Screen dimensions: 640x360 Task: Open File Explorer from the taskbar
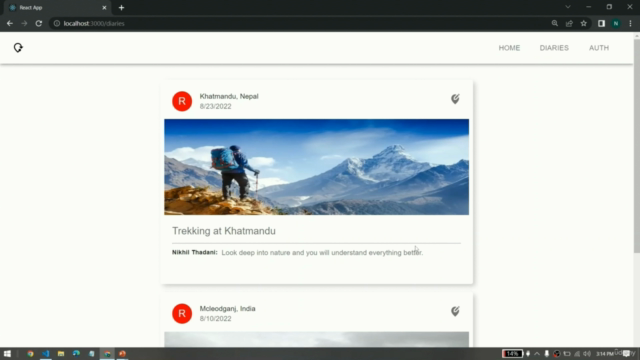[x=61, y=354]
